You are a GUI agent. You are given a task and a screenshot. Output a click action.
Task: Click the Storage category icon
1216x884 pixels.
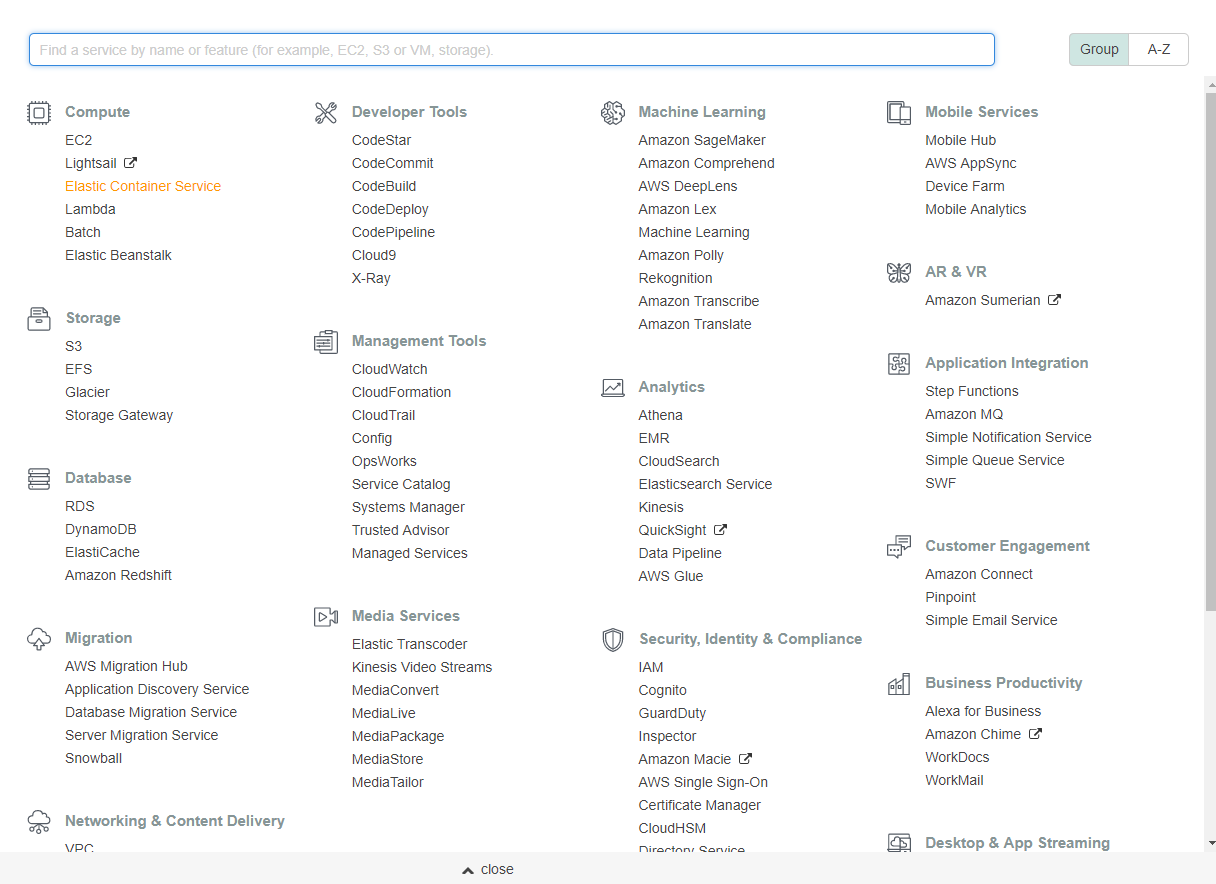tap(39, 318)
